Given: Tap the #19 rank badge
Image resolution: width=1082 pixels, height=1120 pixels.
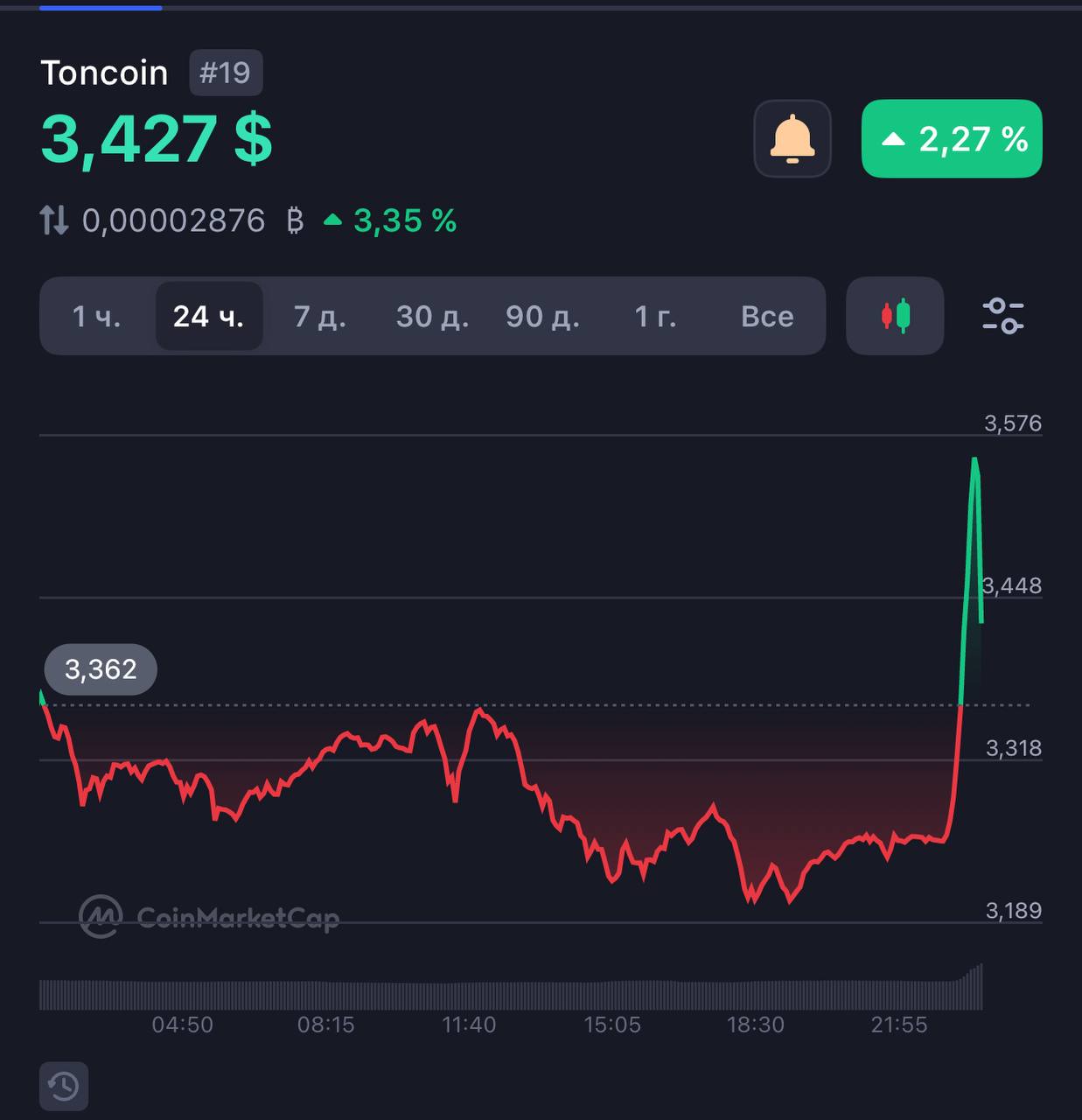Looking at the screenshot, I should click(x=226, y=73).
